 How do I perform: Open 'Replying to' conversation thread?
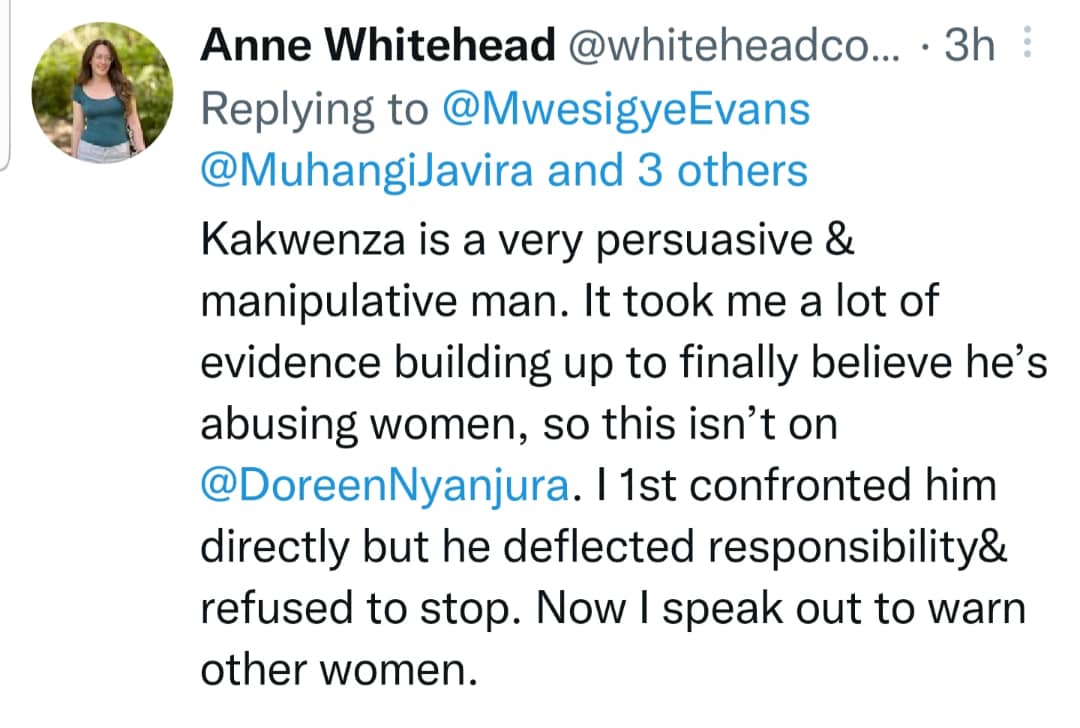coord(300,108)
